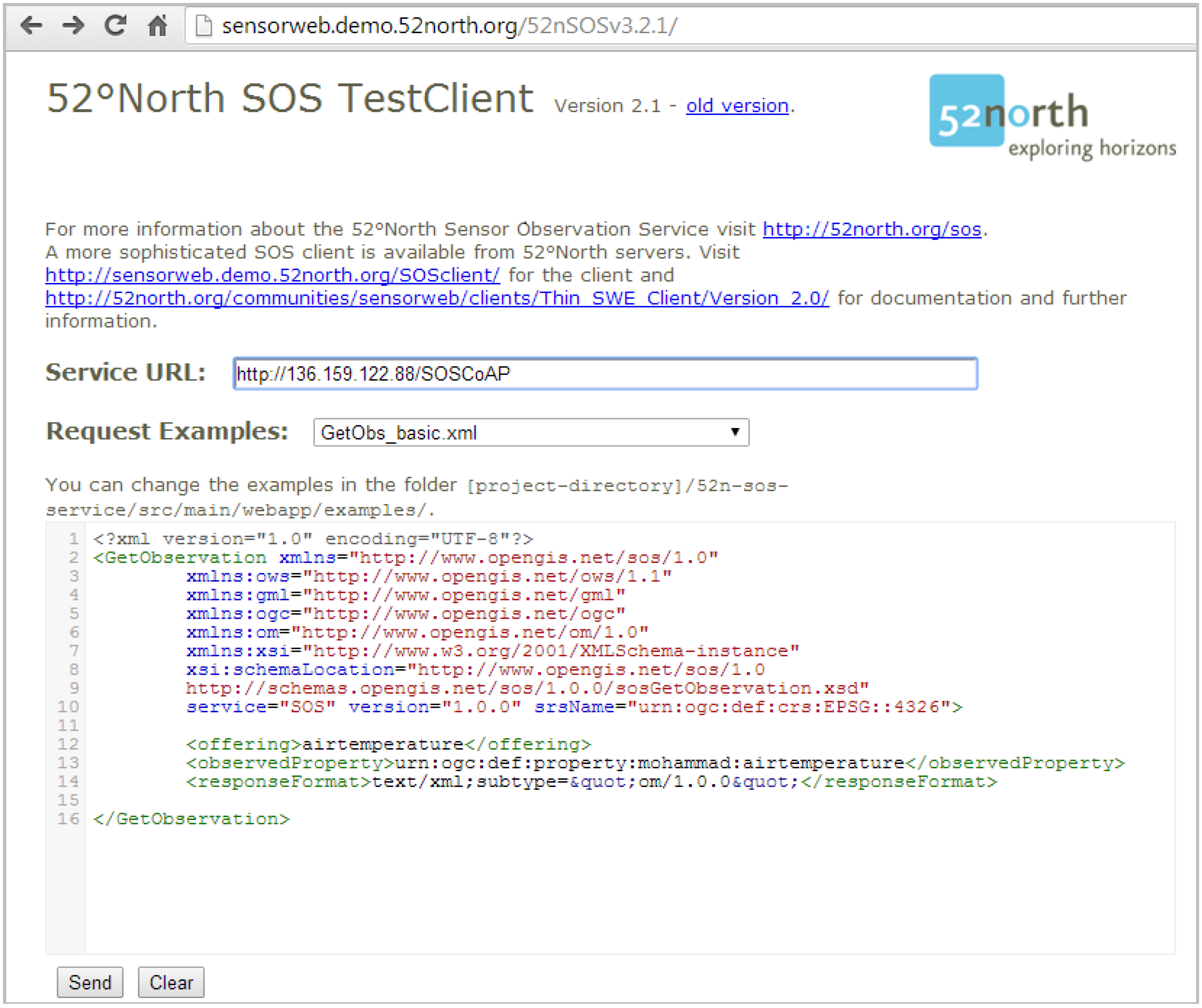The width and height of the screenshot is (1202, 1008).
Task: Click the XML declaration on line 1
Action: (313, 539)
